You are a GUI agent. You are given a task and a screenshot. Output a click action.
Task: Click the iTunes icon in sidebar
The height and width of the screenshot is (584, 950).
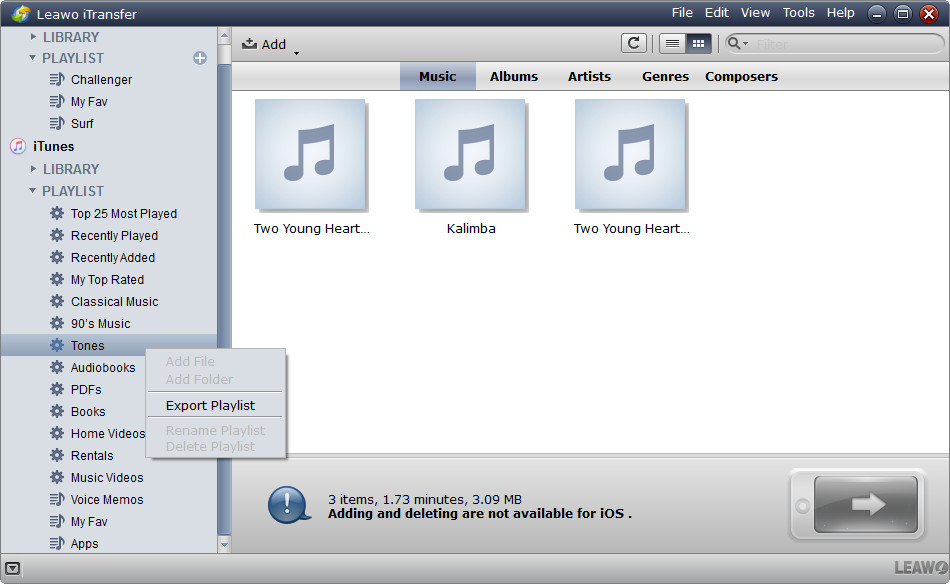tap(18, 146)
